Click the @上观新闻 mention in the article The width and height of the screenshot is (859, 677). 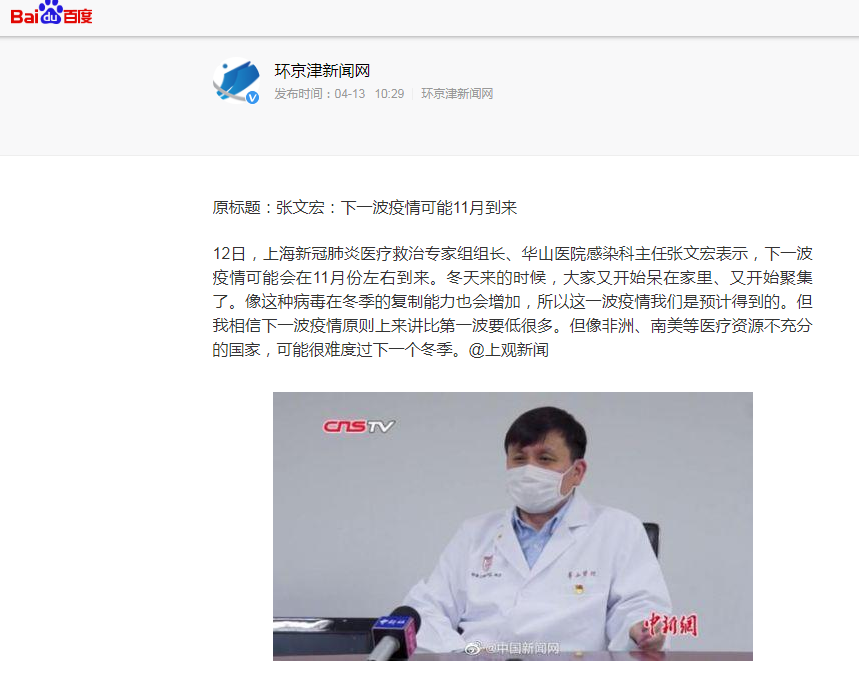coord(508,349)
